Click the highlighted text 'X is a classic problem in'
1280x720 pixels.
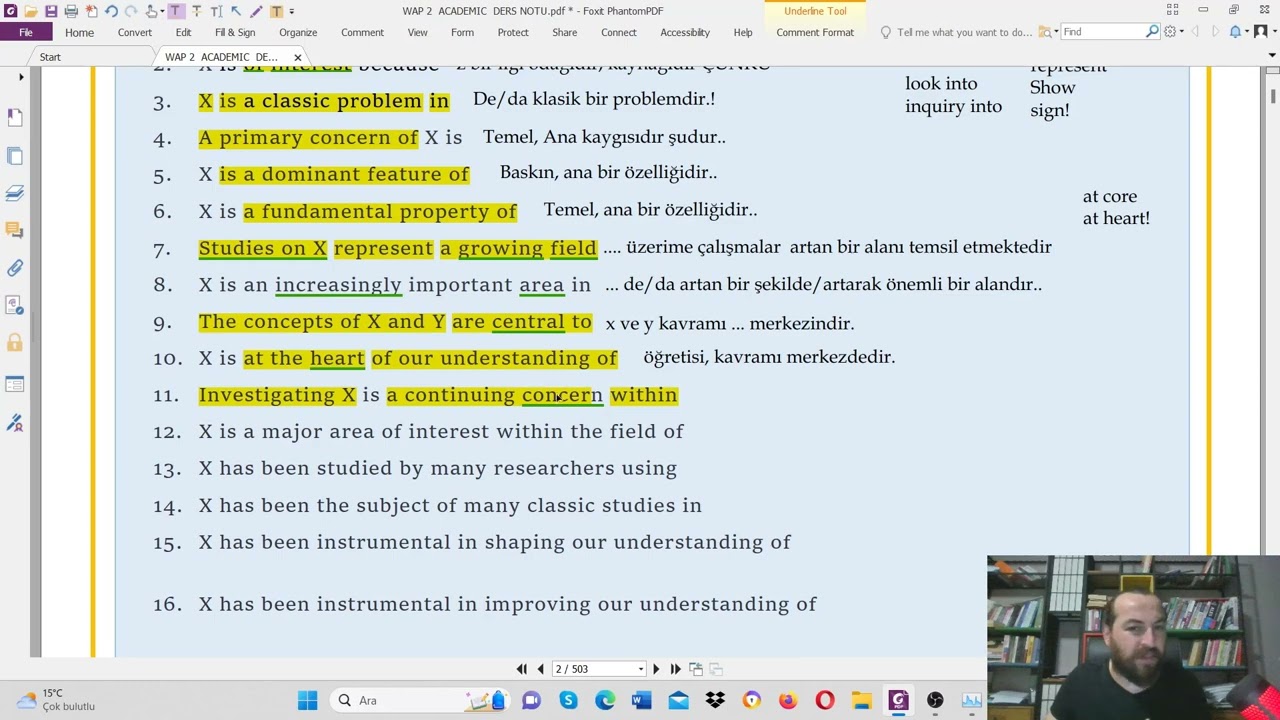(x=324, y=101)
